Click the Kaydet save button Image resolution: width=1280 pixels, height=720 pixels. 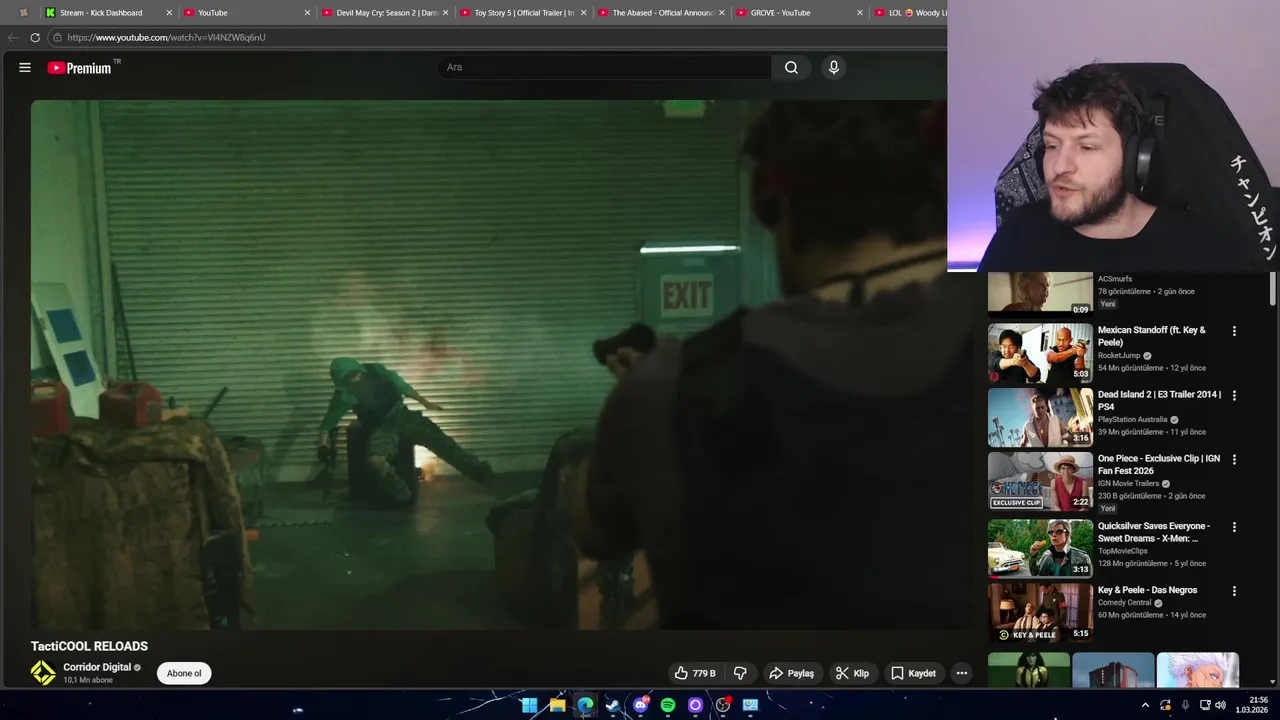coord(913,673)
